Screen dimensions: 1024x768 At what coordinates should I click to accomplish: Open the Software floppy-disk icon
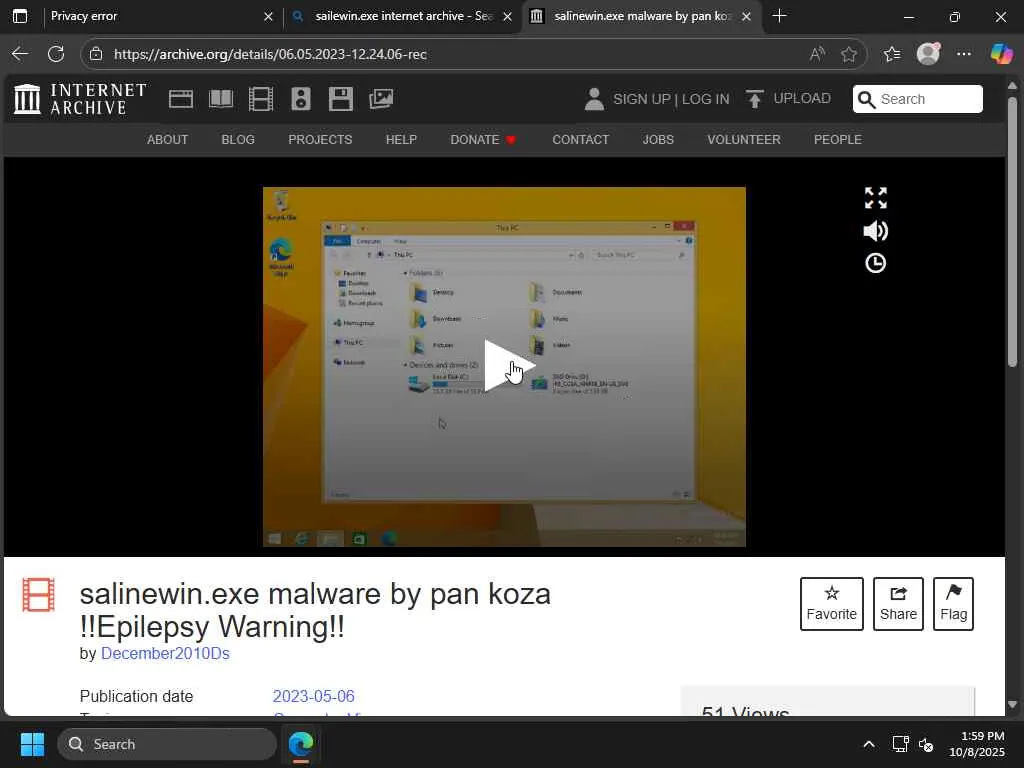pyautogui.click(x=341, y=99)
